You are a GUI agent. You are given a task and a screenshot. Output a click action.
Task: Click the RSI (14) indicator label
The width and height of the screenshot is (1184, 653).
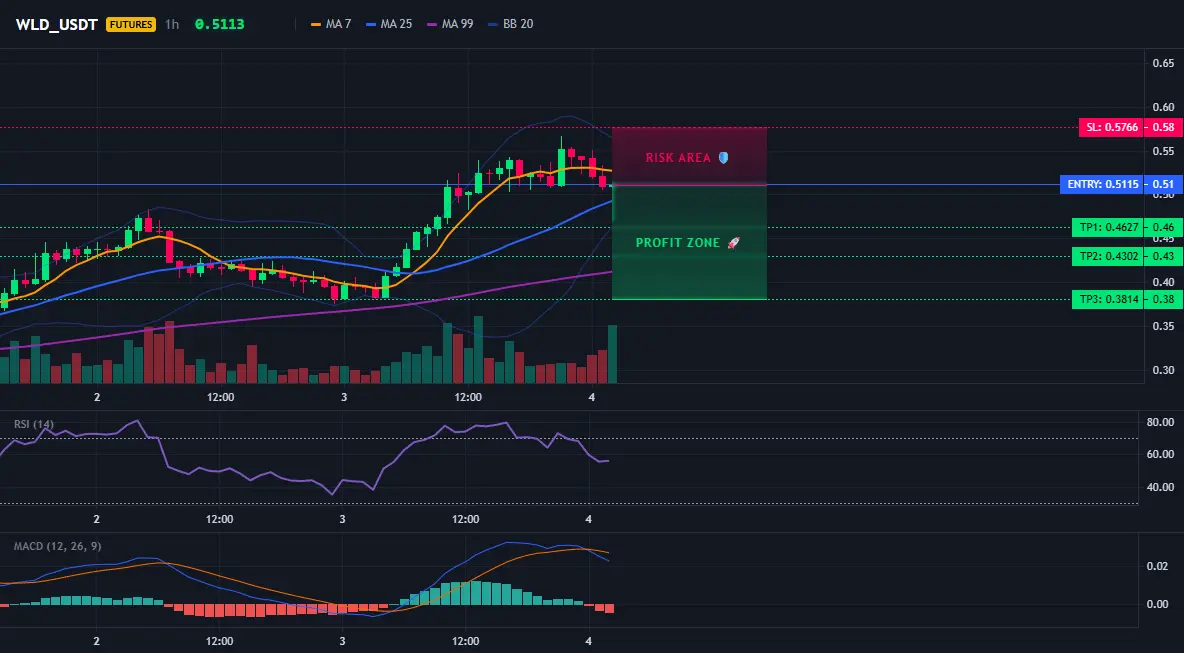34,424
